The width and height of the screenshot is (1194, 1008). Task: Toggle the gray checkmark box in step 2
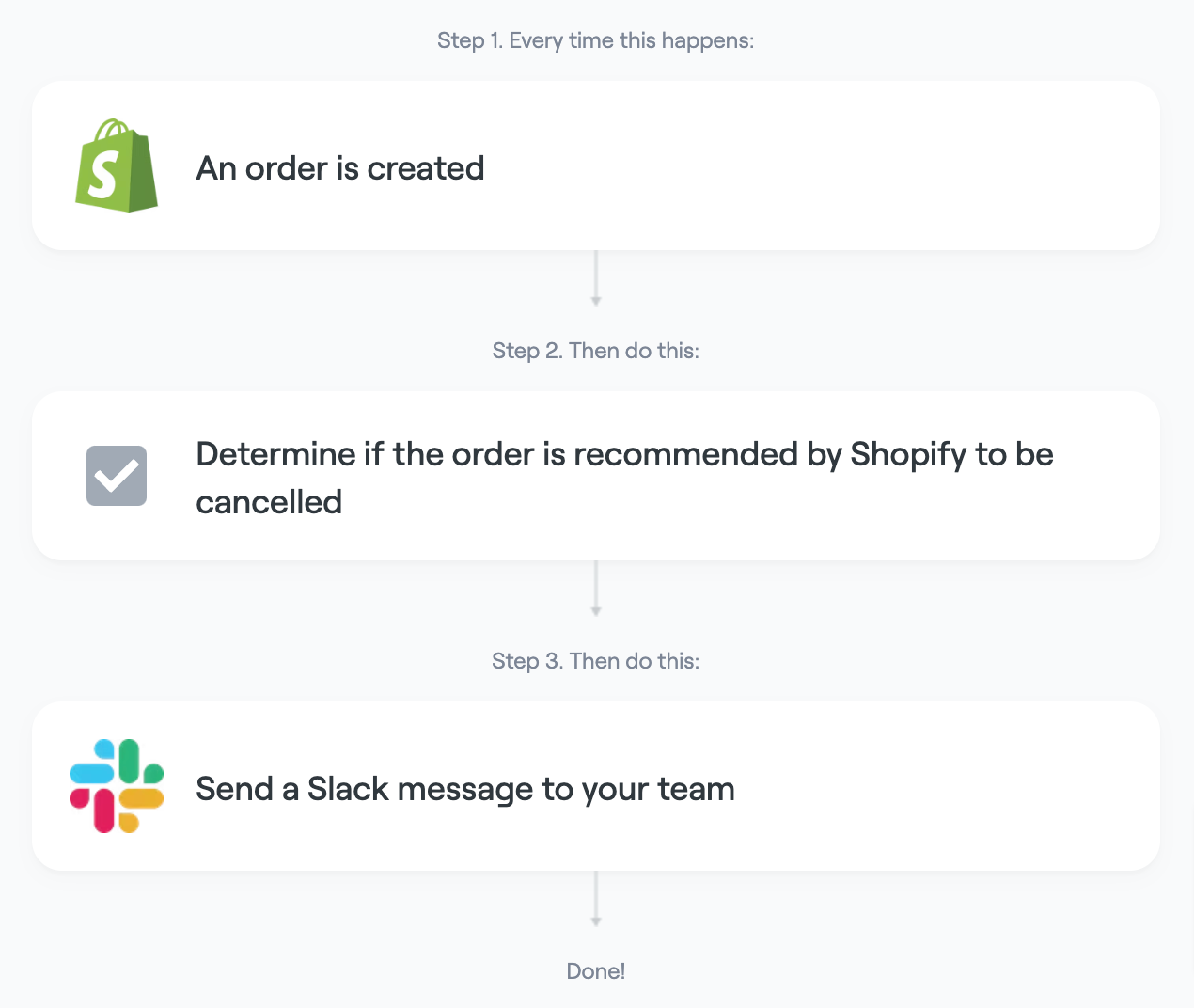coord(117,476)
